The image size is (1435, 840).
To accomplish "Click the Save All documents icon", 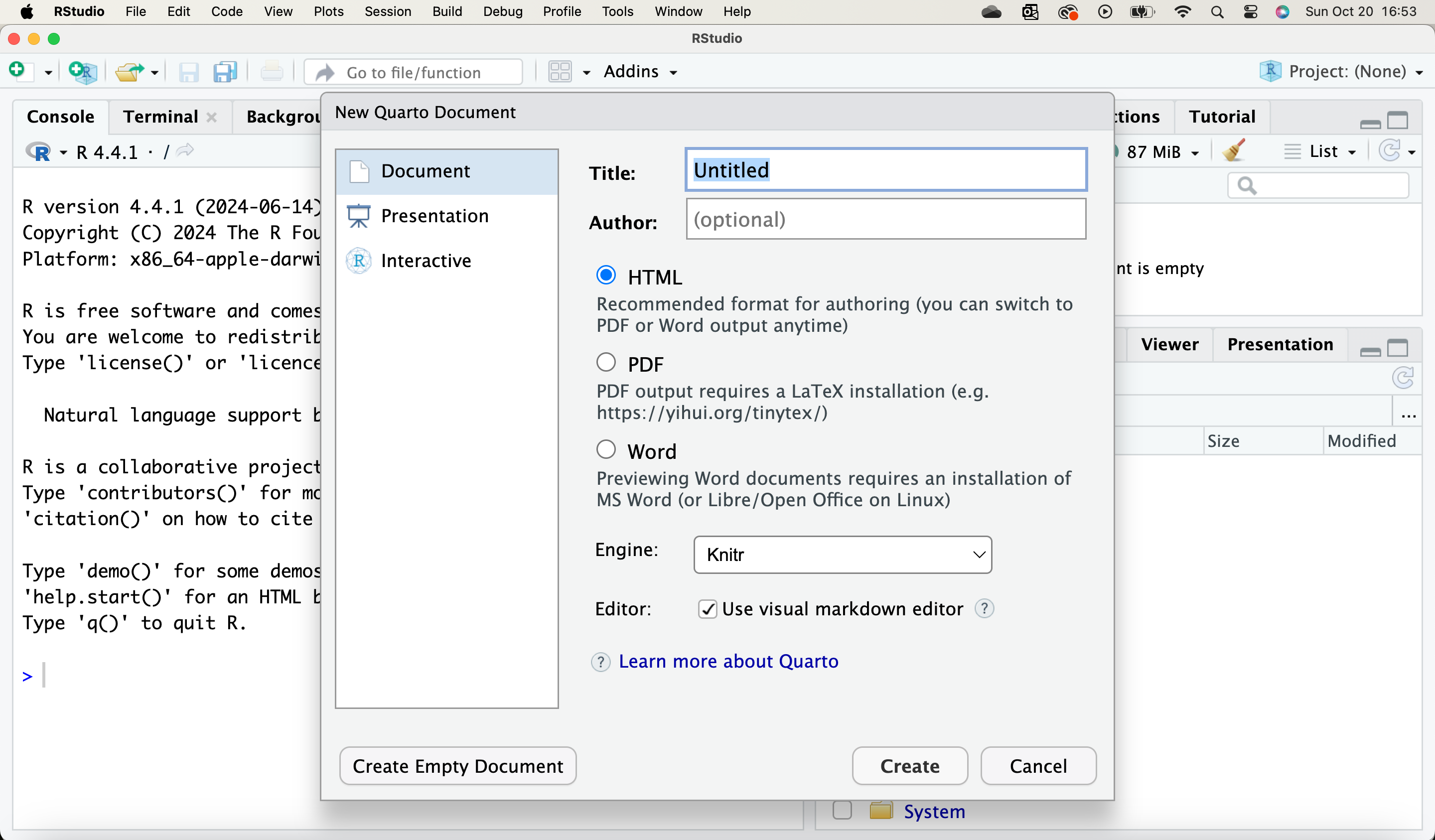I will [225, 72].
